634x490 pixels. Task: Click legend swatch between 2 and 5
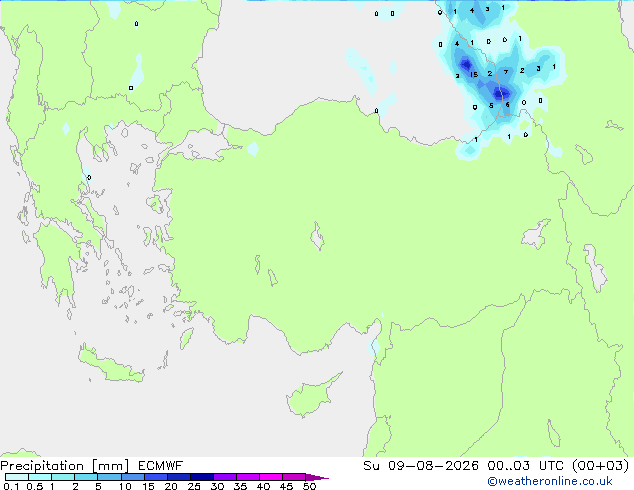point(86,477)
